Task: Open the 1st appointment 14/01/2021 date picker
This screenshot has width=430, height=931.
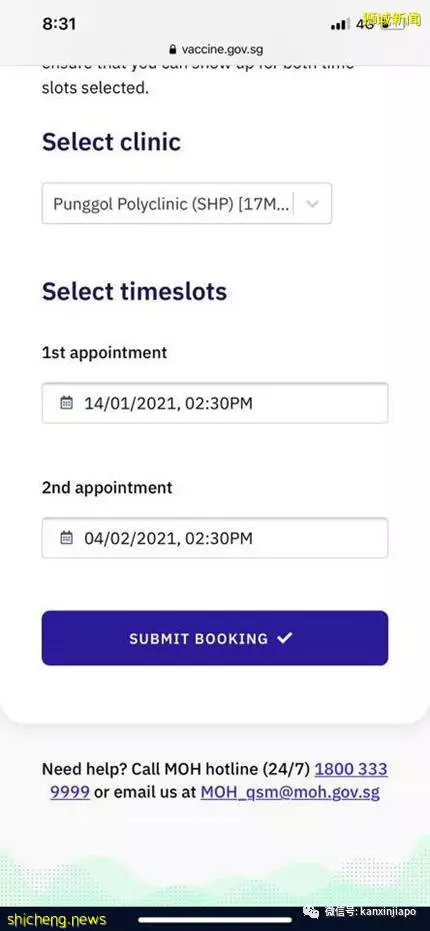Action: coord(215,403)
